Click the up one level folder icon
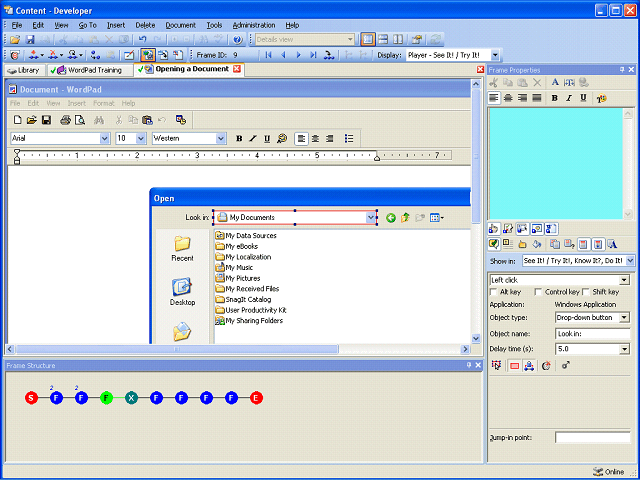 tap(405, 218)
